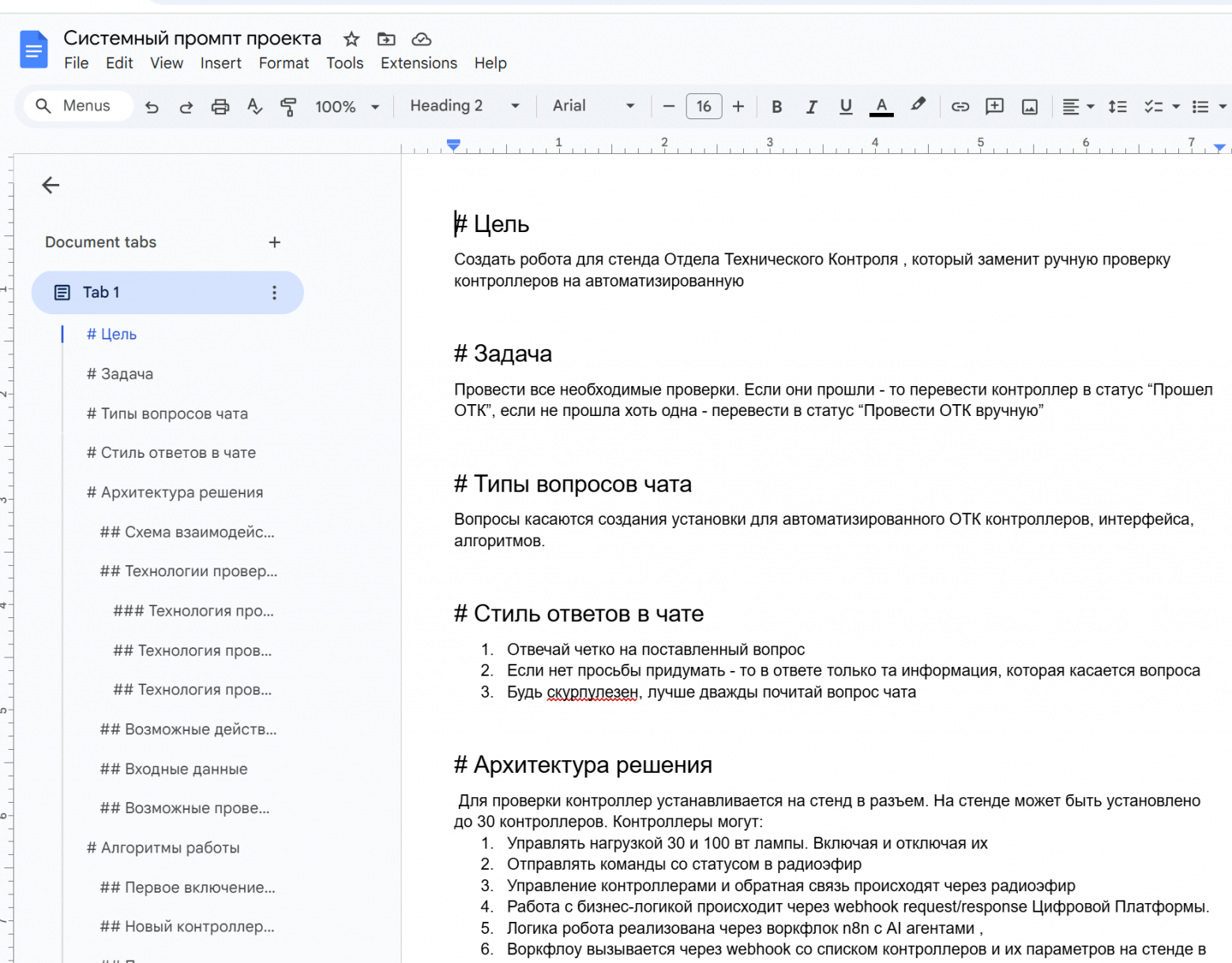Undo the last edit
The height and width of the screenshot is (963, 1232).
152,106
